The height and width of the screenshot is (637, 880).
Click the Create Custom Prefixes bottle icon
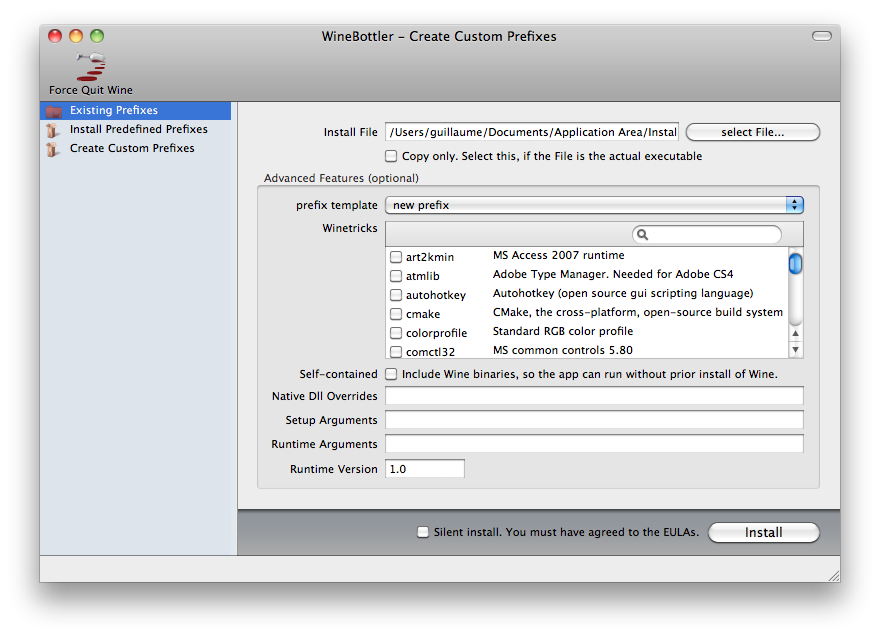click(52, 149)
